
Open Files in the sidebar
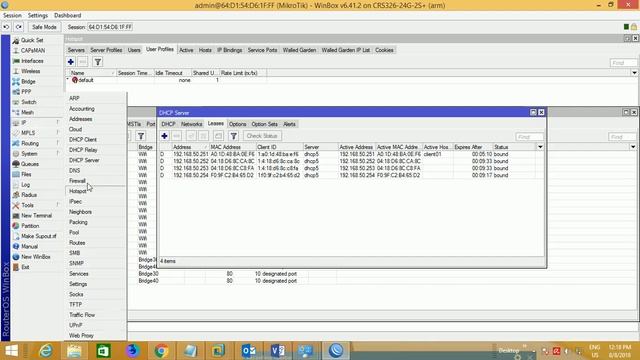click(26, 174)
